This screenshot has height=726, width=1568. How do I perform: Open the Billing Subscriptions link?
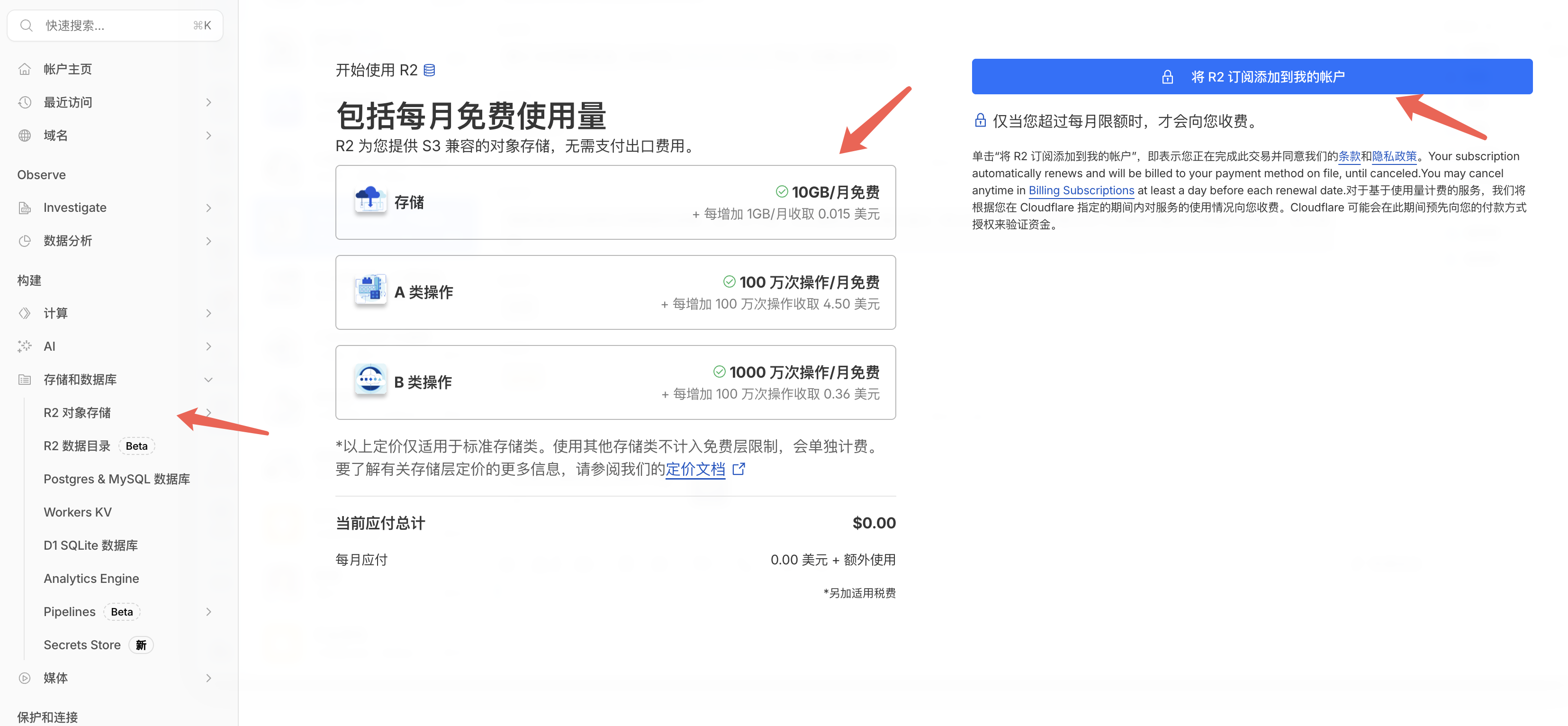[1081, 190]
